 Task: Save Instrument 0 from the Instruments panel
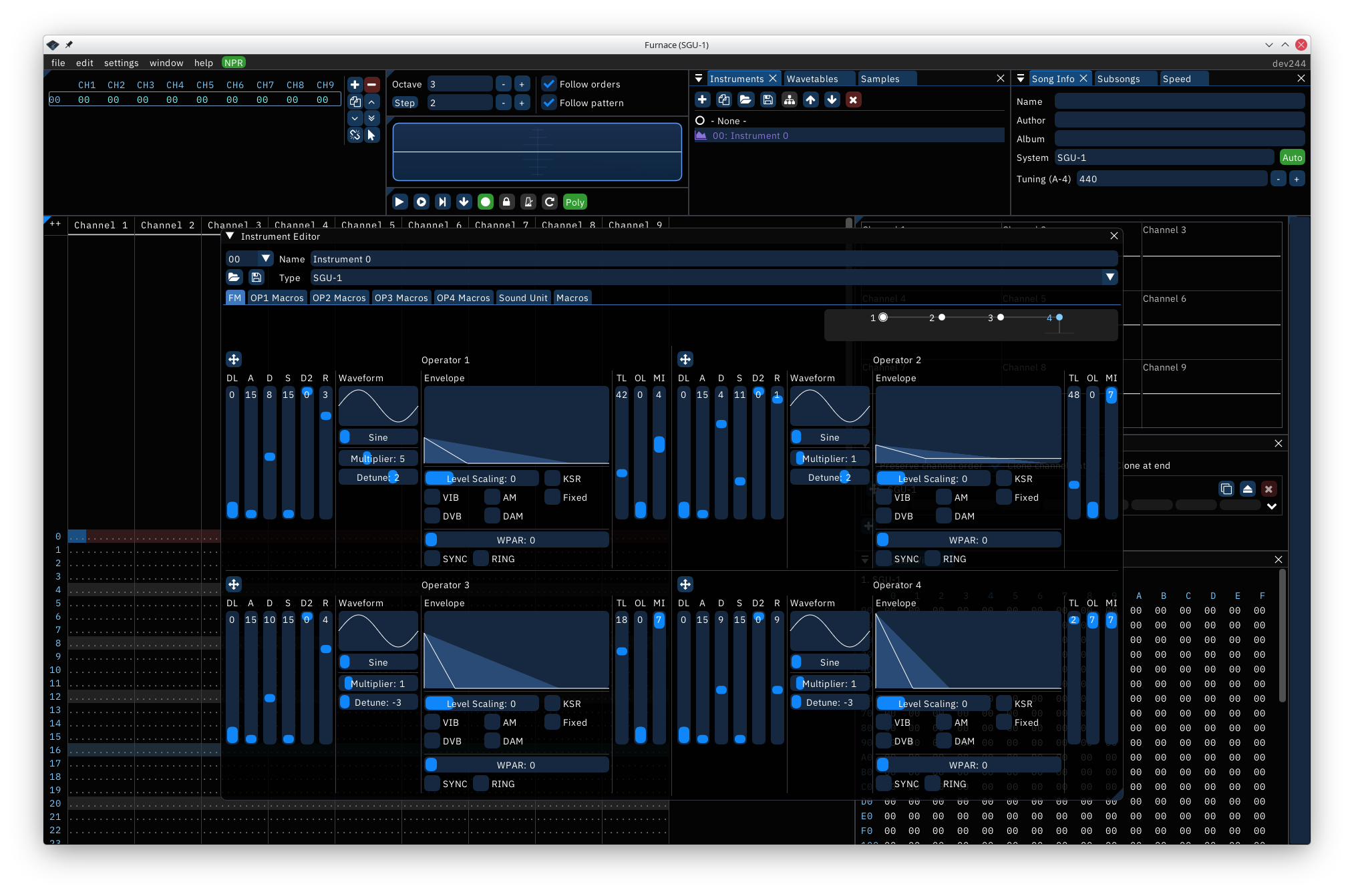coord(768,99)
